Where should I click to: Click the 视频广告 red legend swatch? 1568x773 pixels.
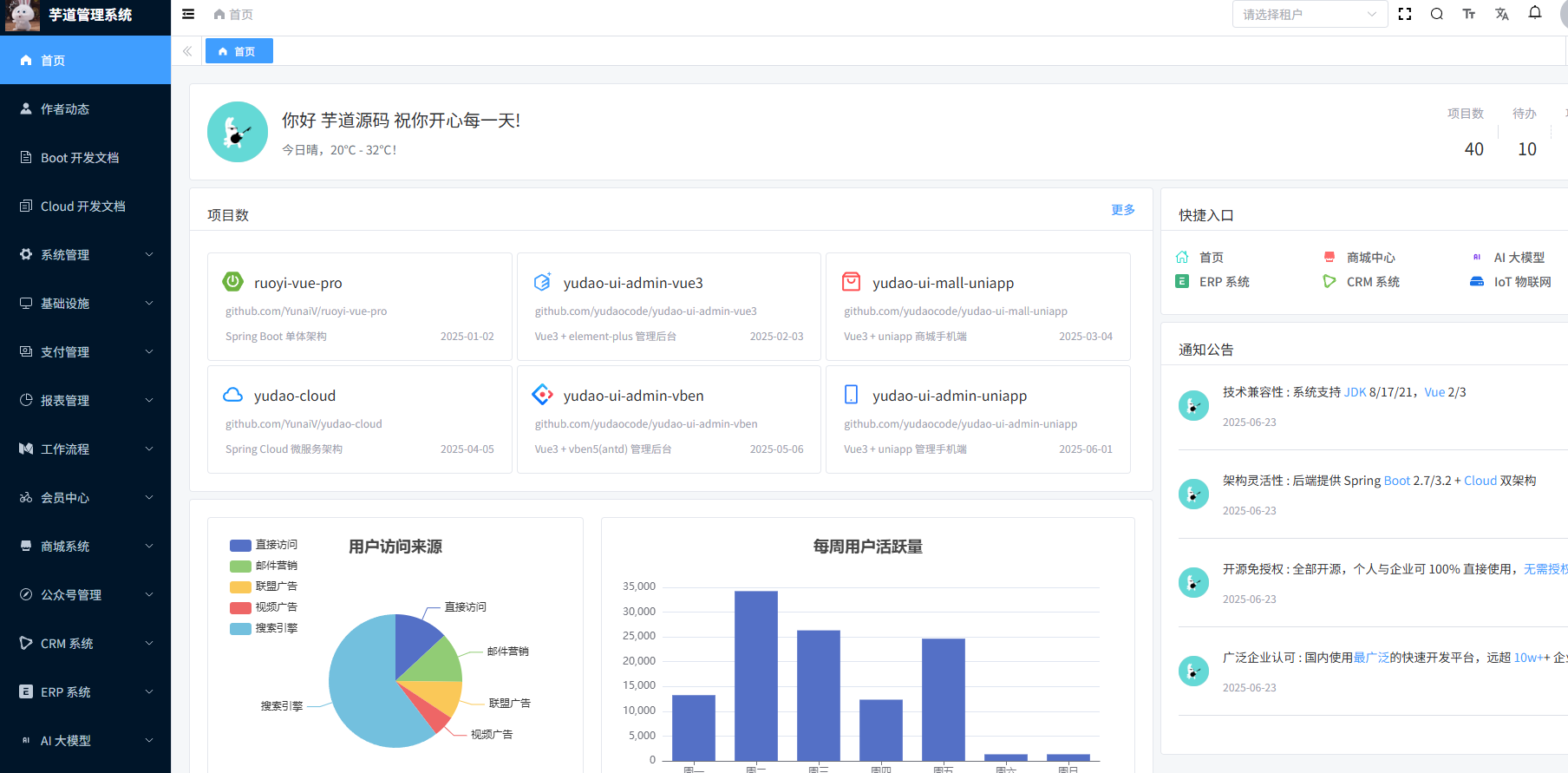coord(240,607)
